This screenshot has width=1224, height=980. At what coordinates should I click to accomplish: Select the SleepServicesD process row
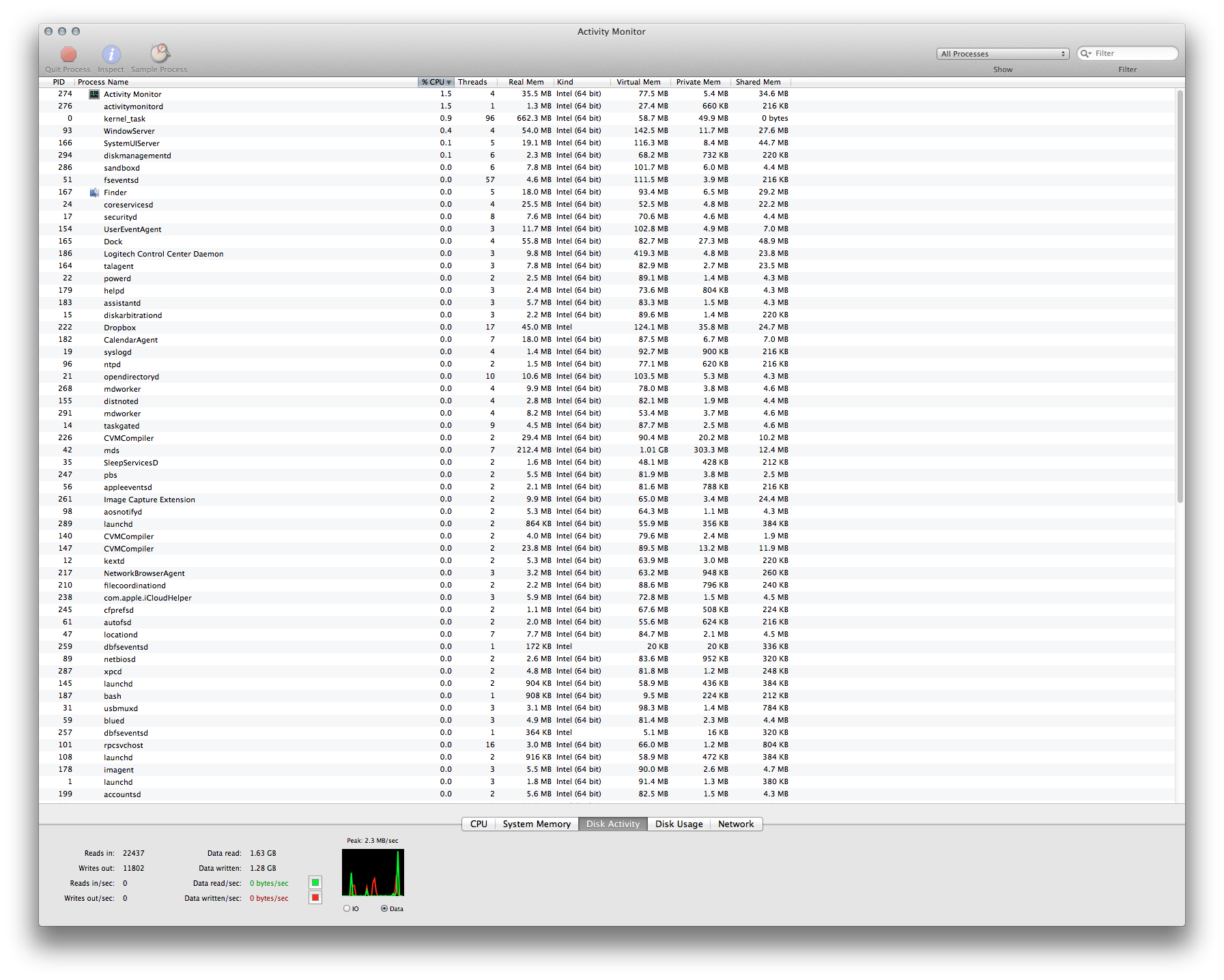tap(608, 463)
